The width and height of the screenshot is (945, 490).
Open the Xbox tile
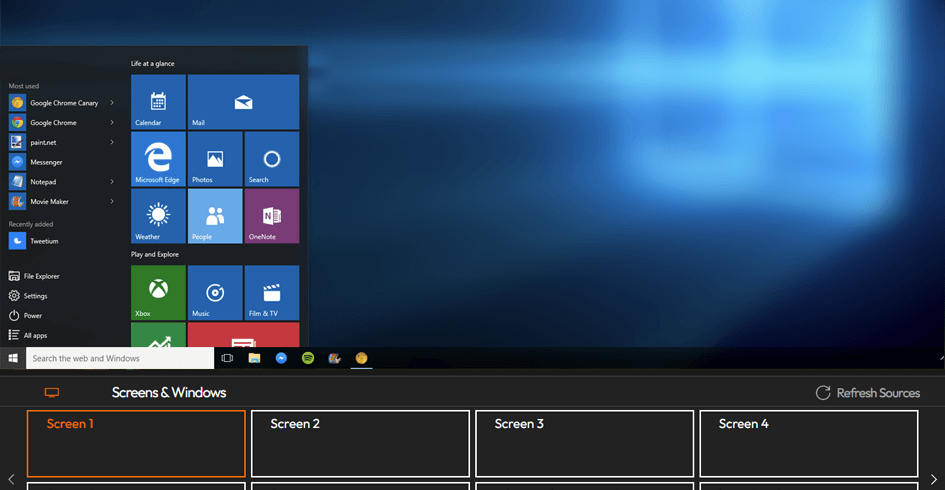click(158, 292)
